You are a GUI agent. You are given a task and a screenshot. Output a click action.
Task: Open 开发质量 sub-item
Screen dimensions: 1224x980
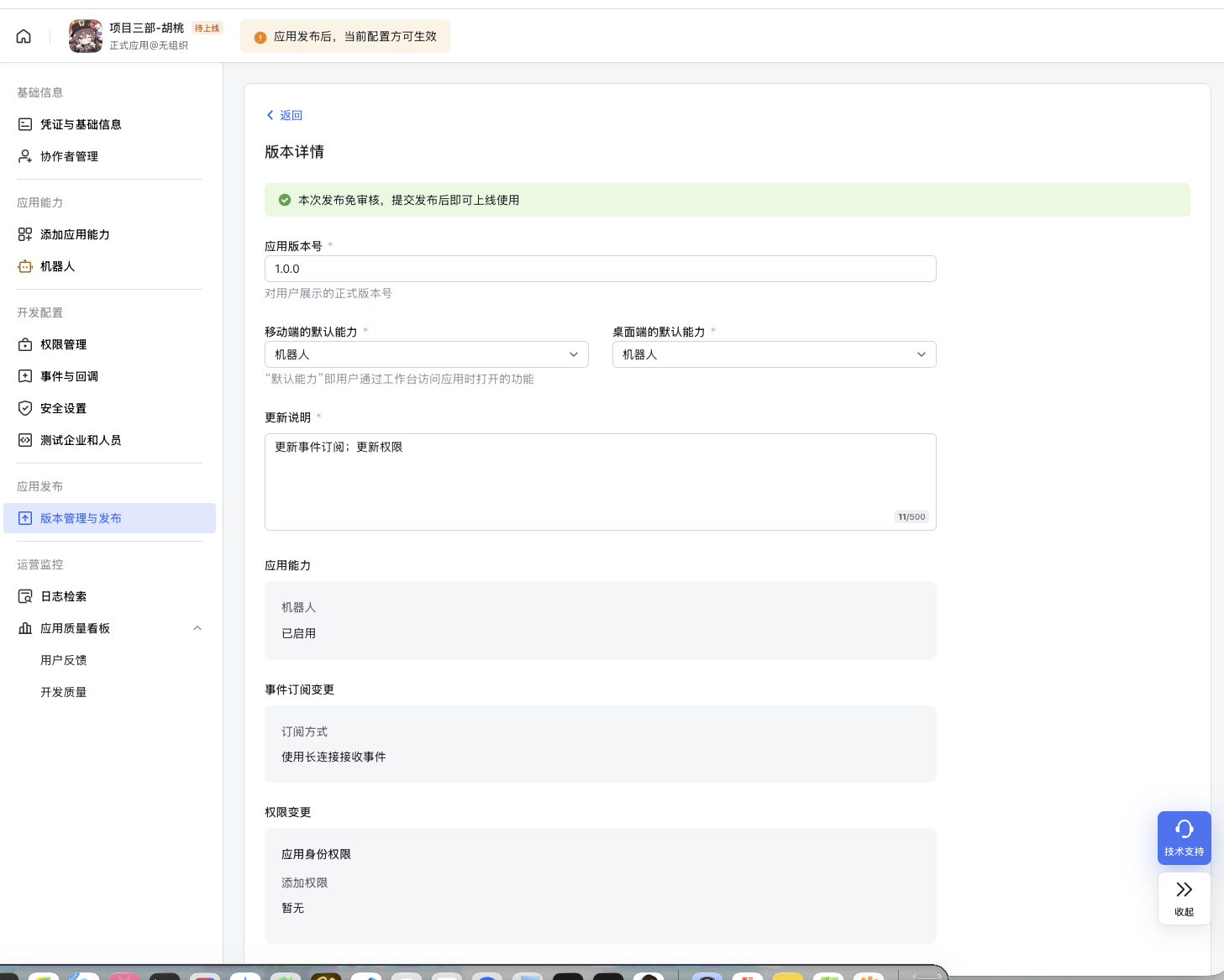click(64, 692)
